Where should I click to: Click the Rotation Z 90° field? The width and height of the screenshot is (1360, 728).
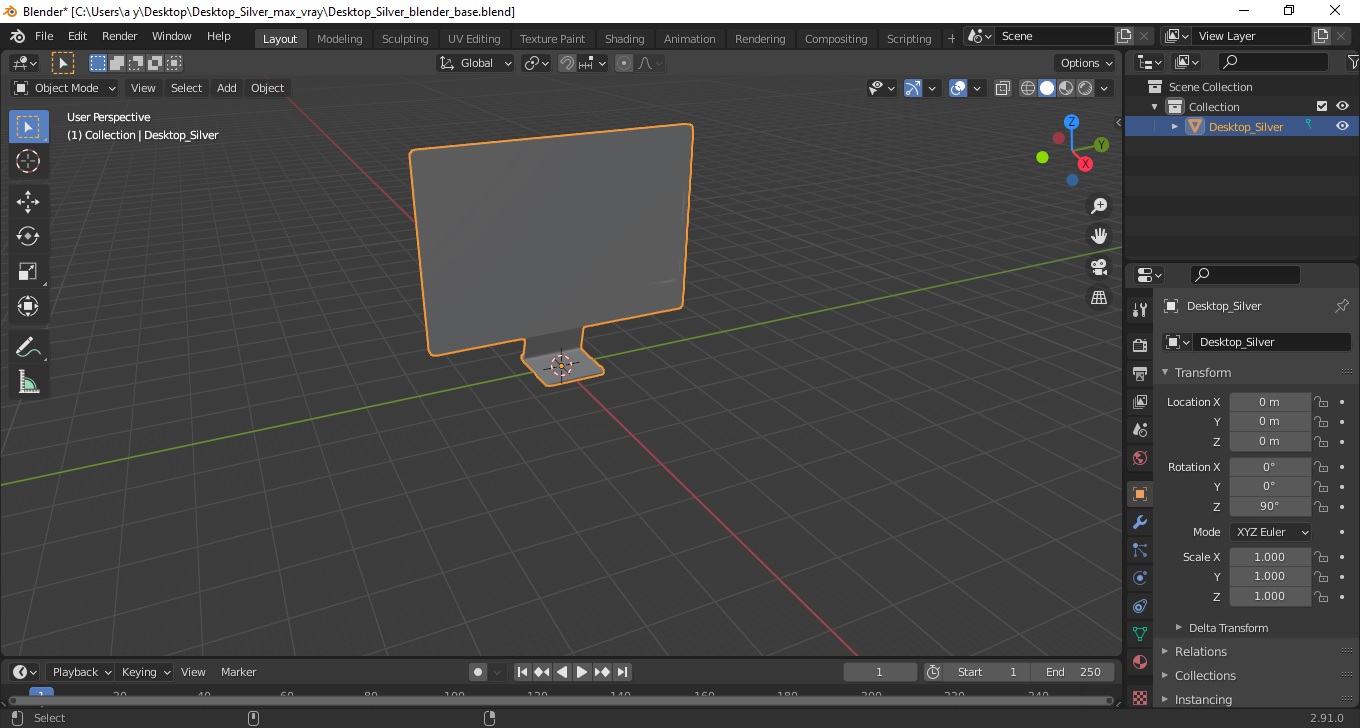tap(1269, 506)
